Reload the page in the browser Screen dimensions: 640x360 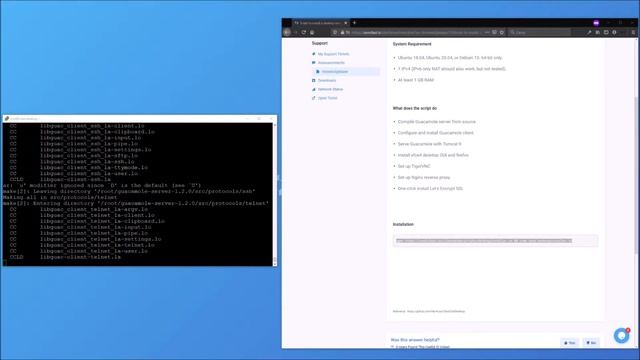point(304,32)
